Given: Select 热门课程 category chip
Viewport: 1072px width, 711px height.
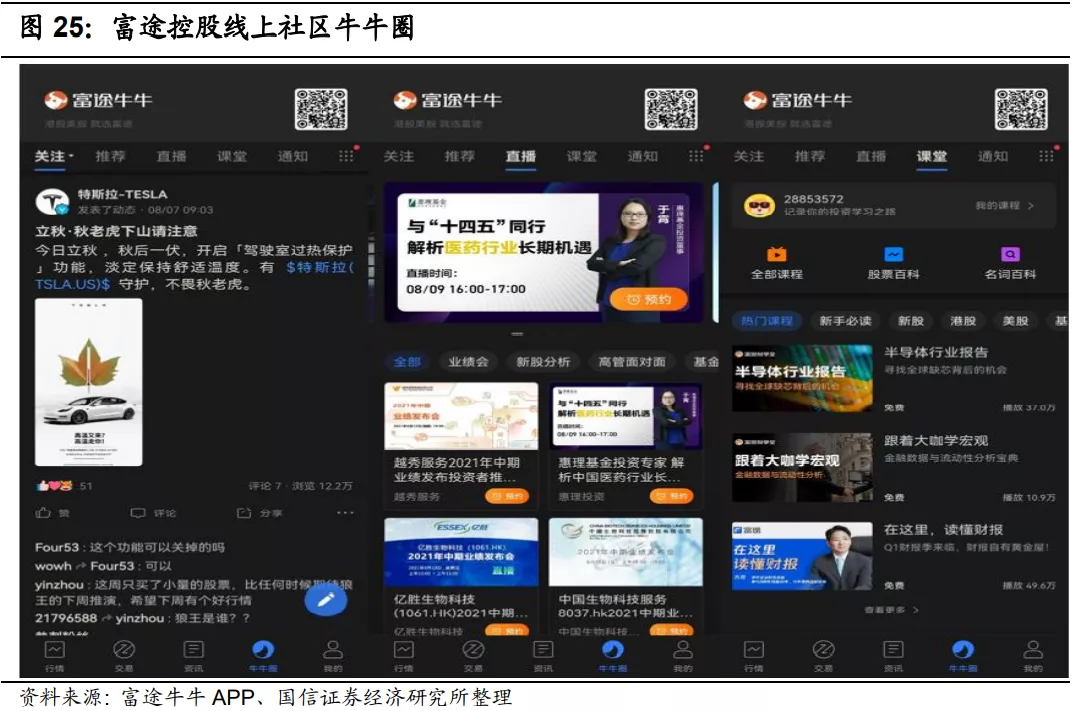Looking at the screenshot, I should [x=766, y=321].
